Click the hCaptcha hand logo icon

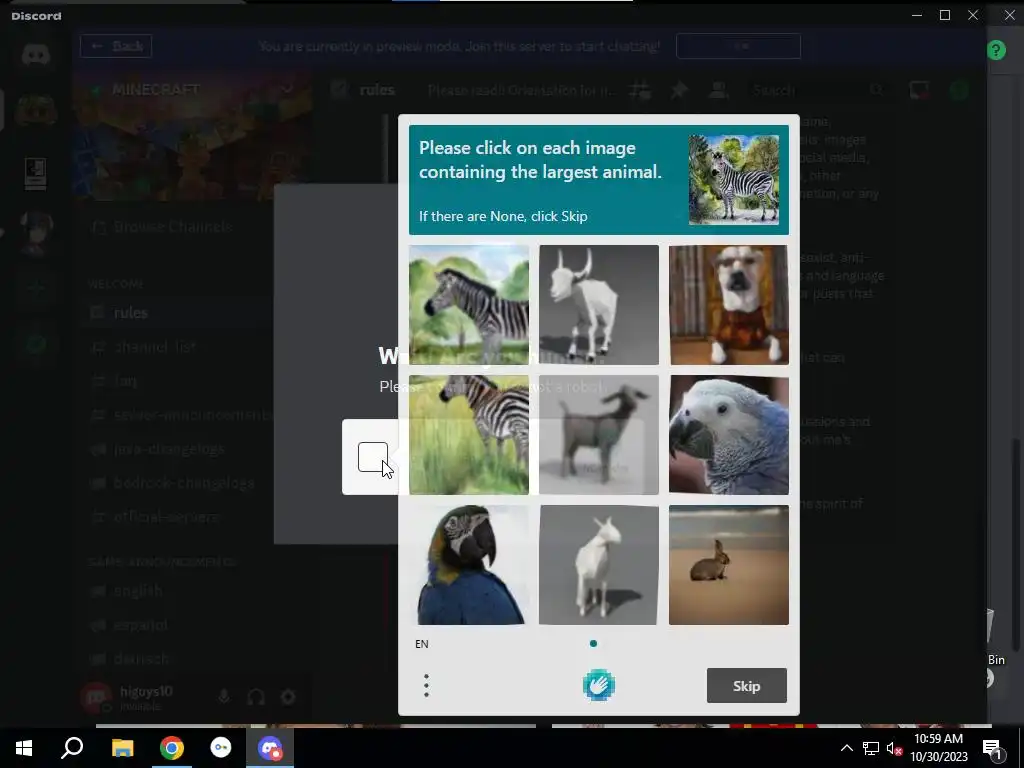599,686
